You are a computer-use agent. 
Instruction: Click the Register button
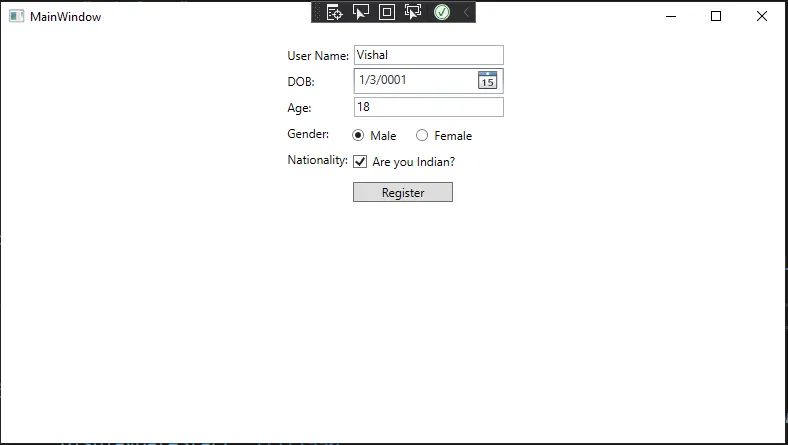coord(403,192)
